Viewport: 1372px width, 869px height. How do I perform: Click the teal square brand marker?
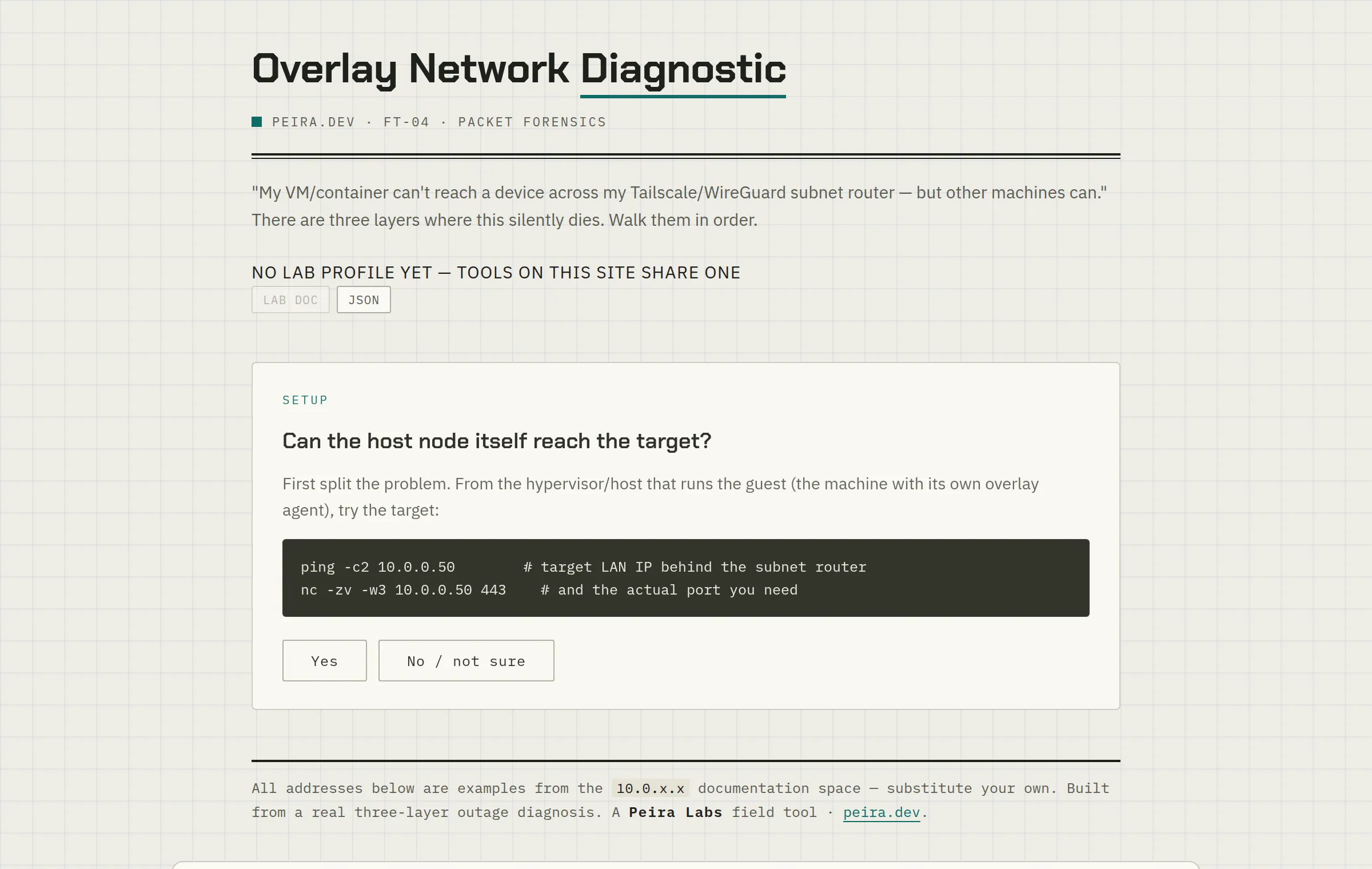point(257,122)
